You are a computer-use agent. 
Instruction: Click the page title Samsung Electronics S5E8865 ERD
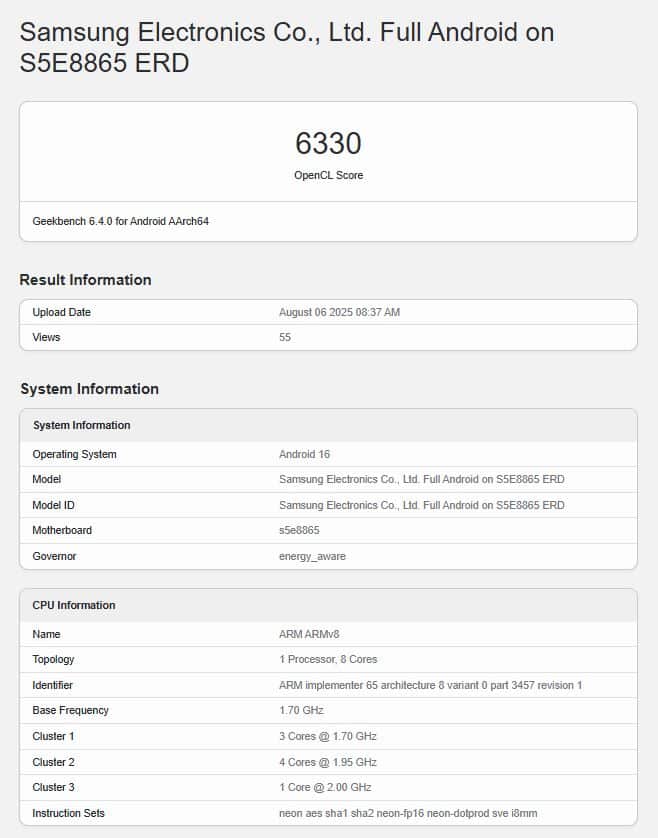287,47
